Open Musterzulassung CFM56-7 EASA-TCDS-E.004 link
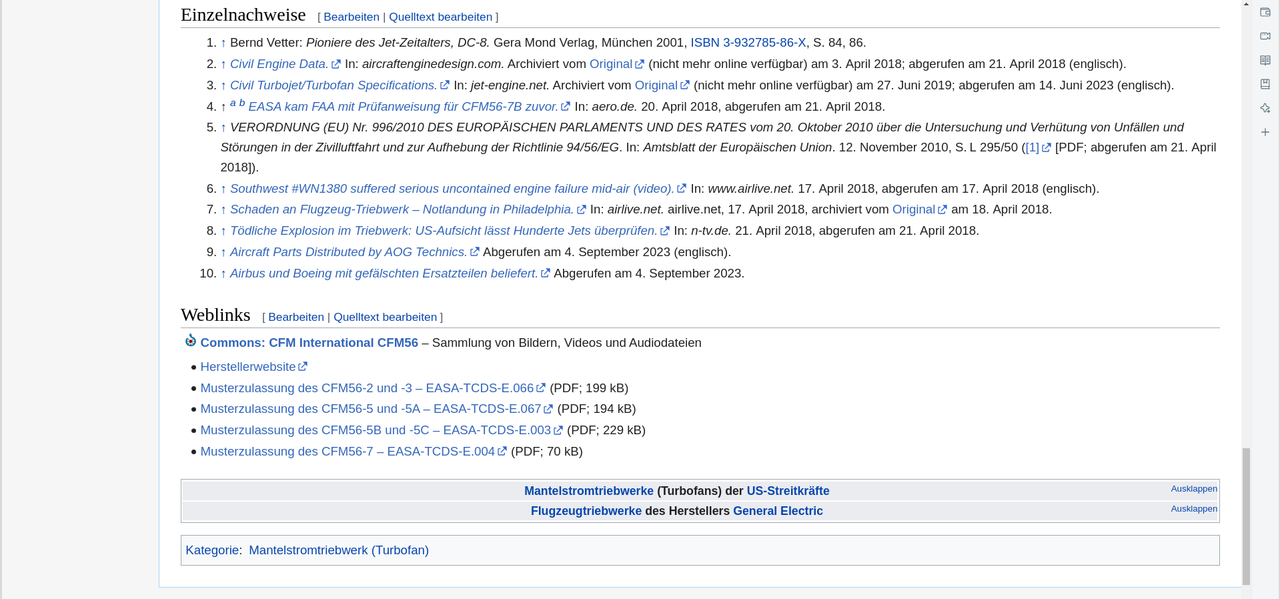 click(x=347, y=451)
